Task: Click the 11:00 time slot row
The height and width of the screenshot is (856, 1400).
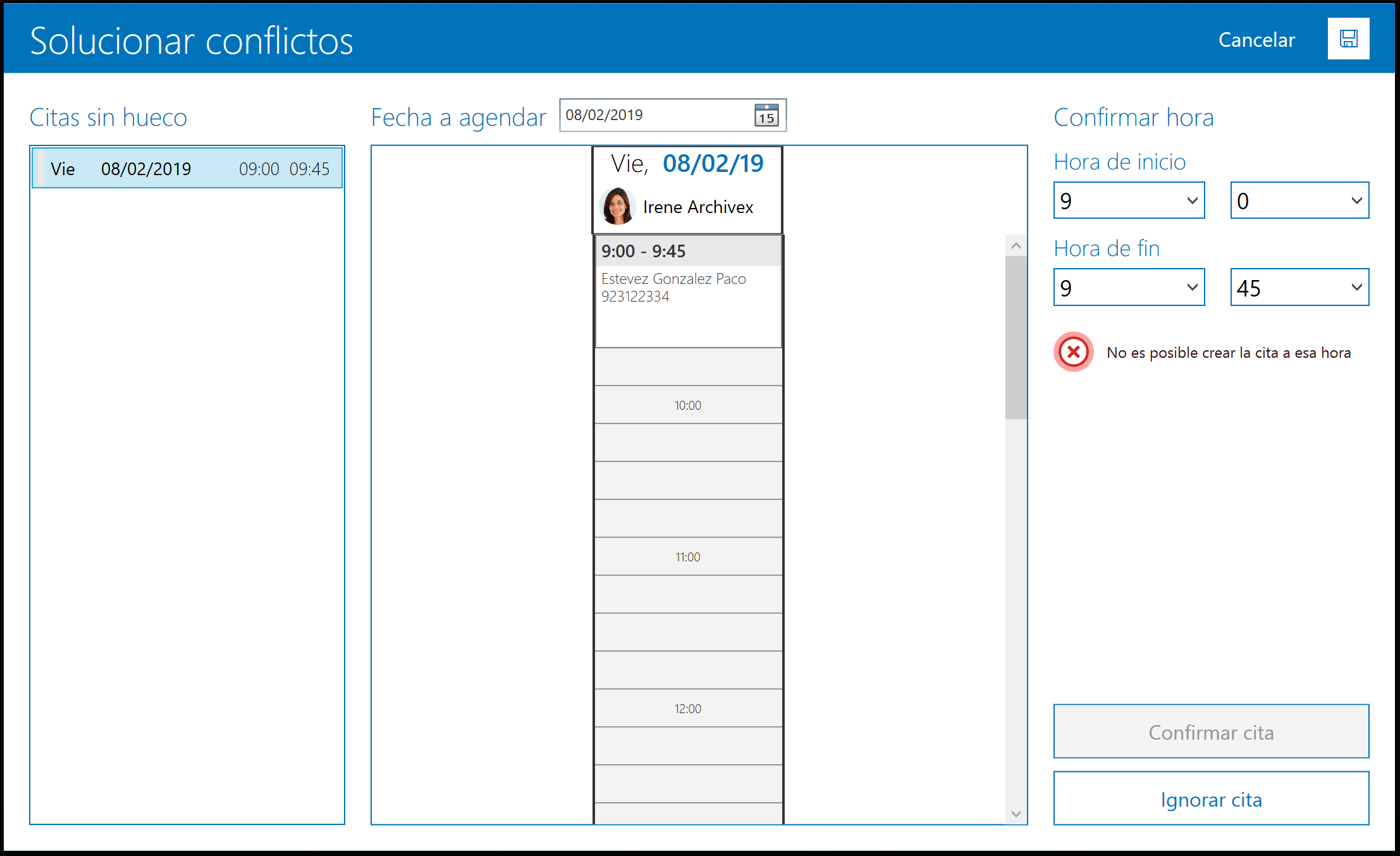Action: (x=688, y=556)
